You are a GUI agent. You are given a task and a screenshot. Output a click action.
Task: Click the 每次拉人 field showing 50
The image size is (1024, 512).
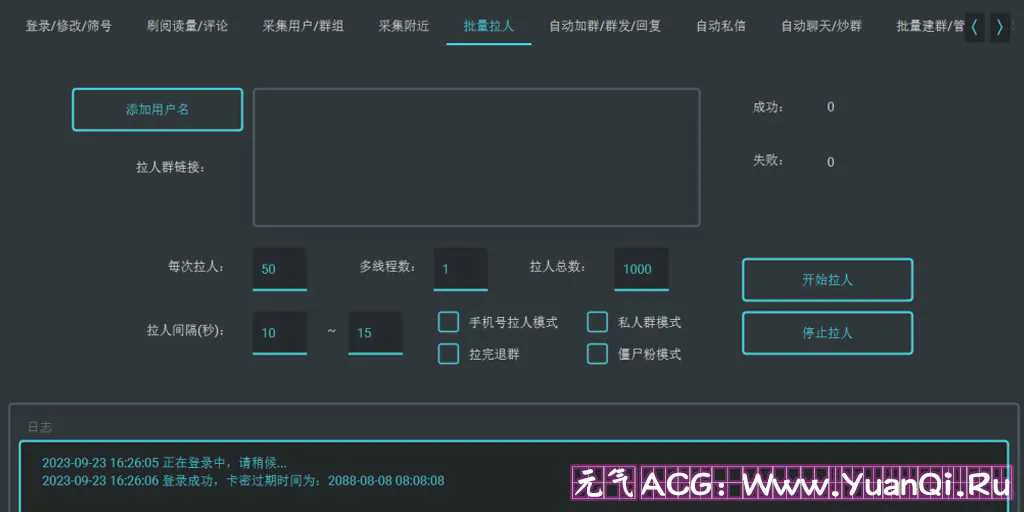click(x=280, y=268)
